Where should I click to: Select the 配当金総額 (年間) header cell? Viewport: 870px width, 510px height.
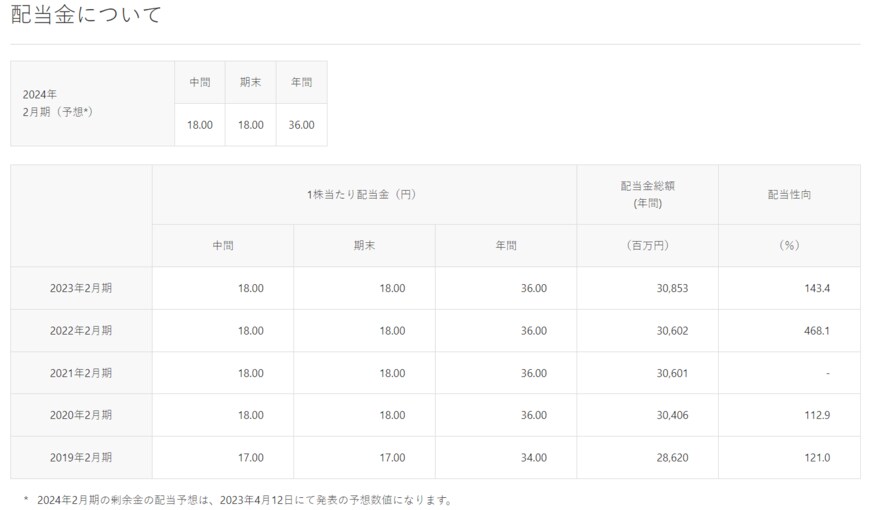pos(647,194)
